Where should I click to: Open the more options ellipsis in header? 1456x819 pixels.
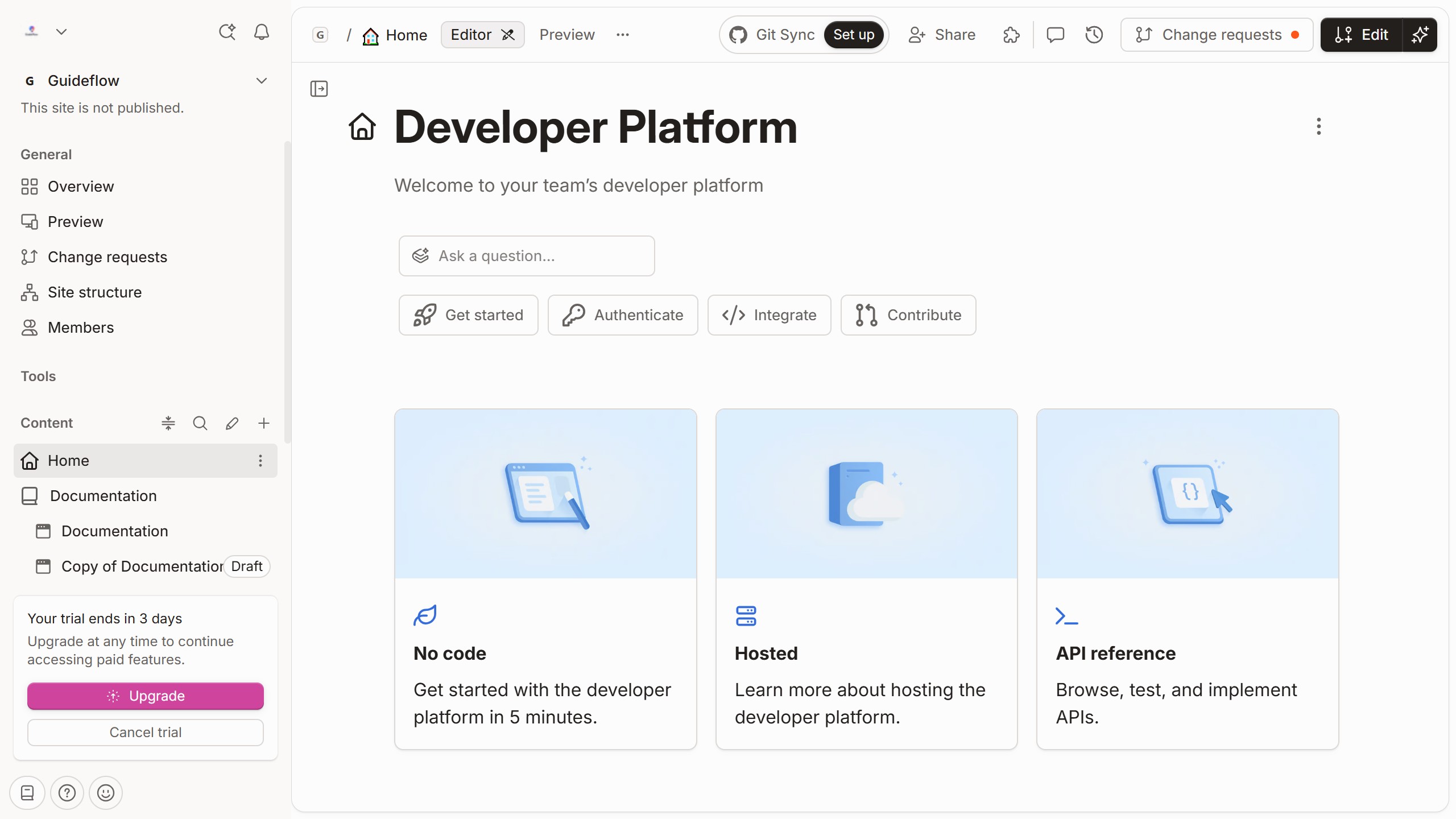(623, 35)
